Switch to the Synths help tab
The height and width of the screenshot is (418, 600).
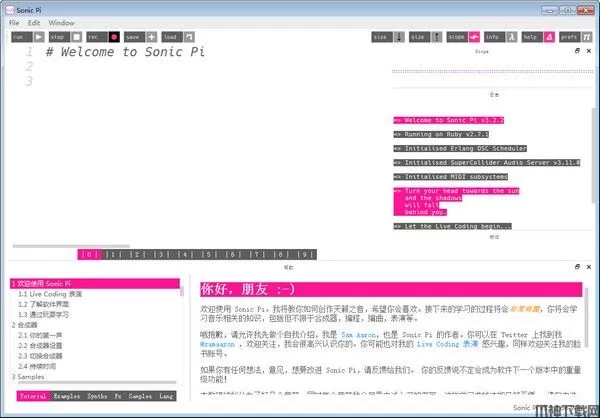point(99,397)
